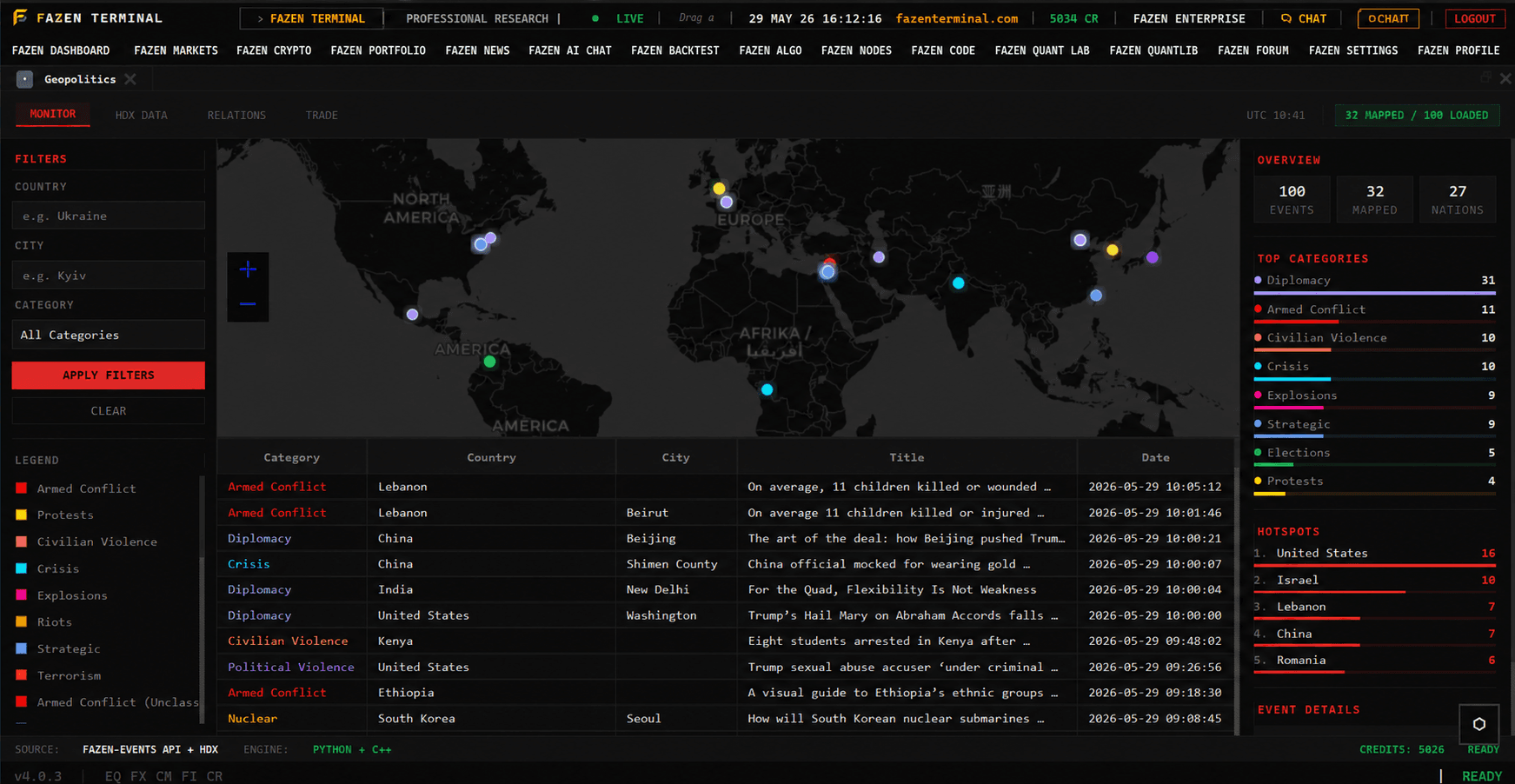
Task: Click the Apply Filters button
Action: 109,375
